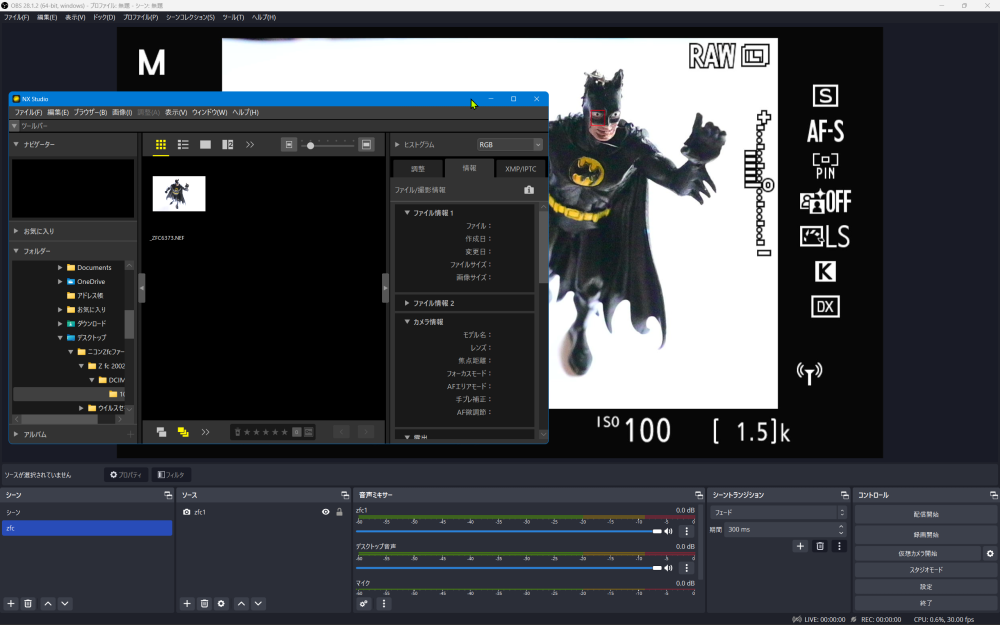Click the large thumbnail size icon in NX Studio
Image resolution: width=1000 pixels, height=625 pixels.
tap(366, 145)
